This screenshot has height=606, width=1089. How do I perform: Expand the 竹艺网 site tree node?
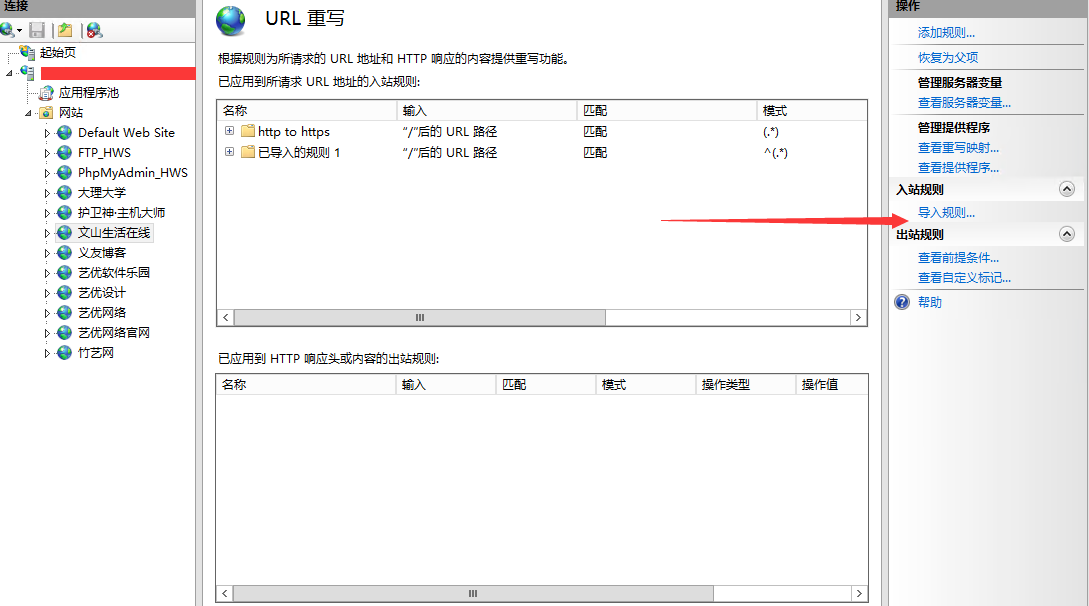click(x=45, y=352)
